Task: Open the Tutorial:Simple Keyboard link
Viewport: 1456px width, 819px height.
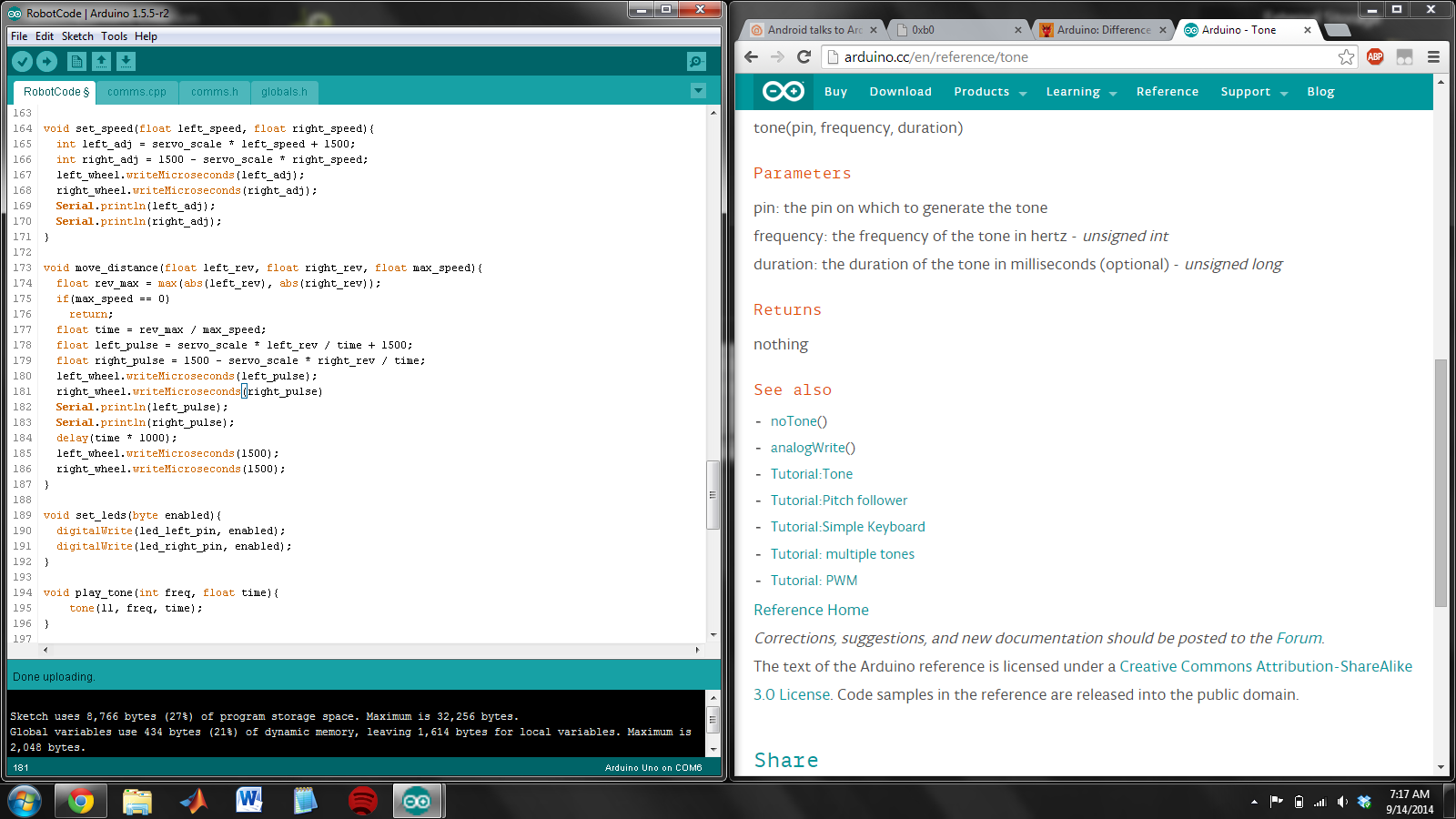Action: tap(848, 527)
